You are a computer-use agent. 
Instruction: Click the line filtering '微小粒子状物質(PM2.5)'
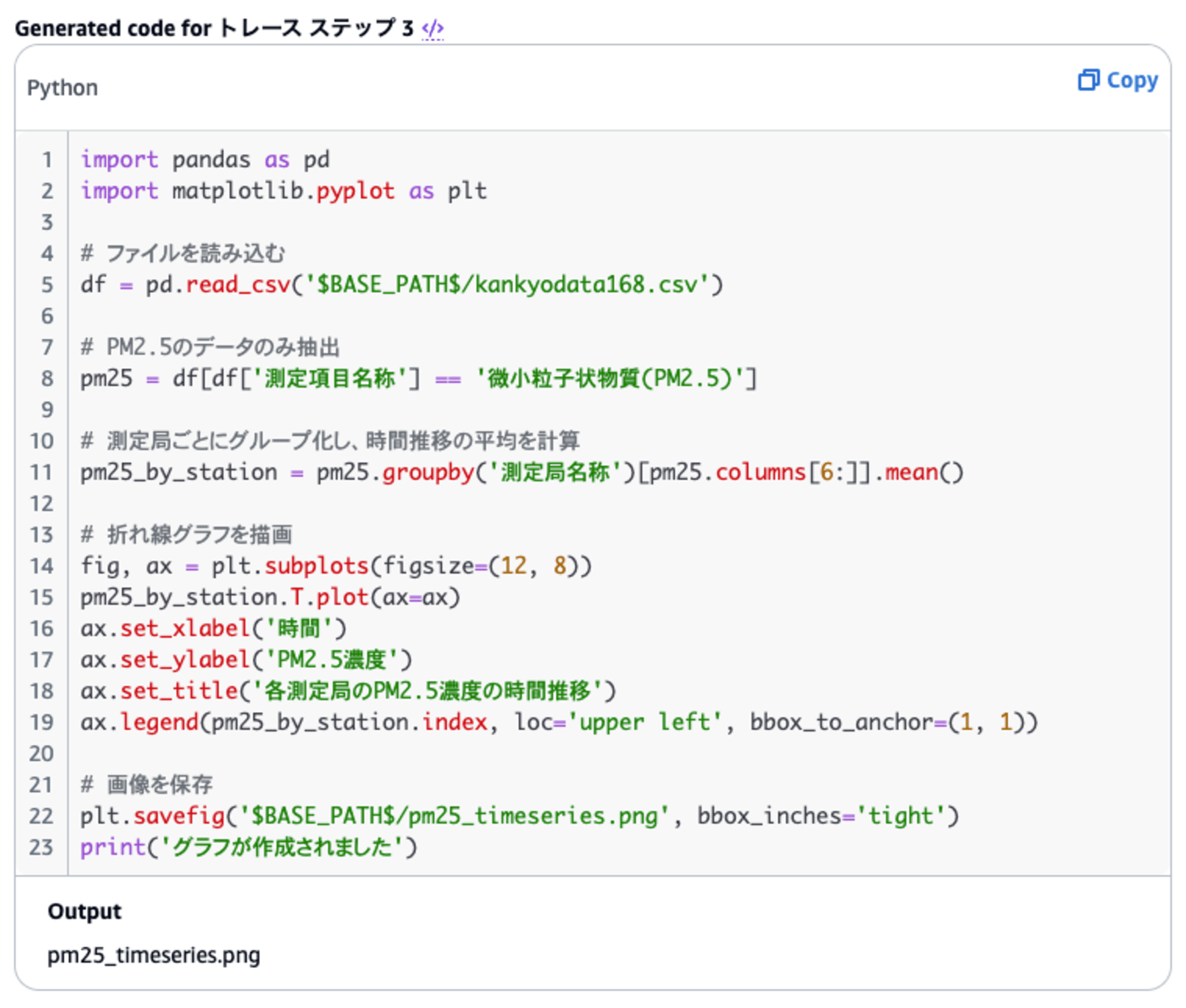coord(419,378)
